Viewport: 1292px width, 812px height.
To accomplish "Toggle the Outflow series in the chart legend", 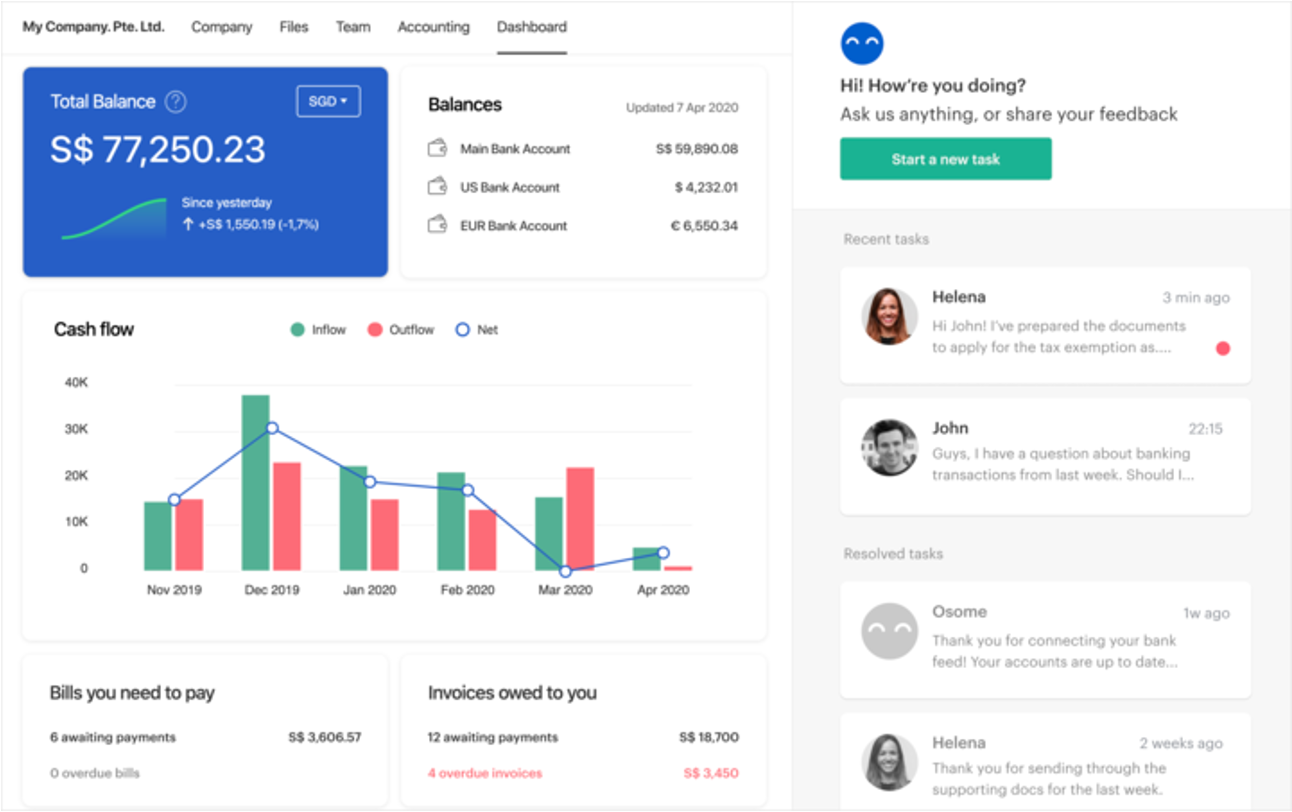I will (401, 329).
